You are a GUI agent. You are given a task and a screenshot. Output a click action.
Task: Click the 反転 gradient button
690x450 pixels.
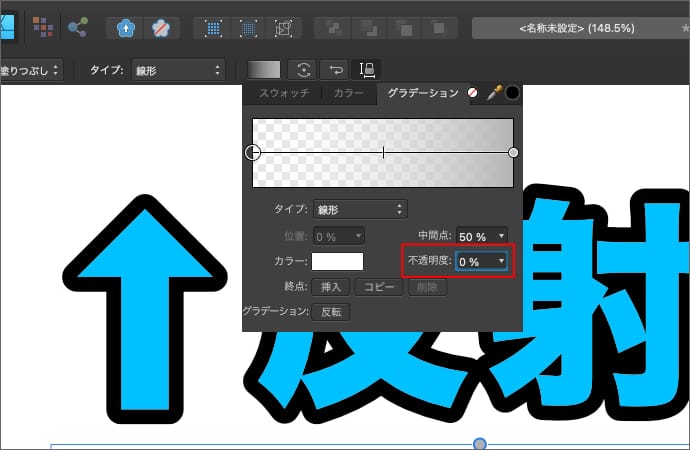pos(330,312)
